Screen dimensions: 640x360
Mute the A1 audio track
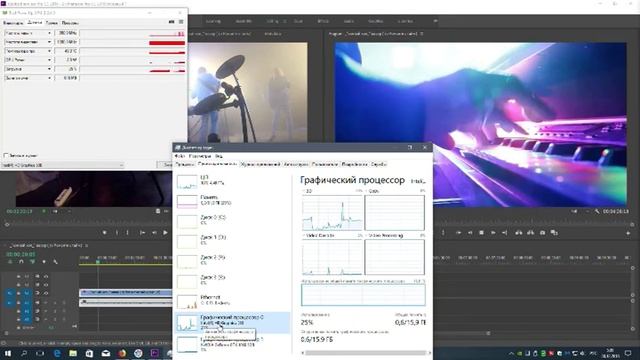click(x=46, y=303)
